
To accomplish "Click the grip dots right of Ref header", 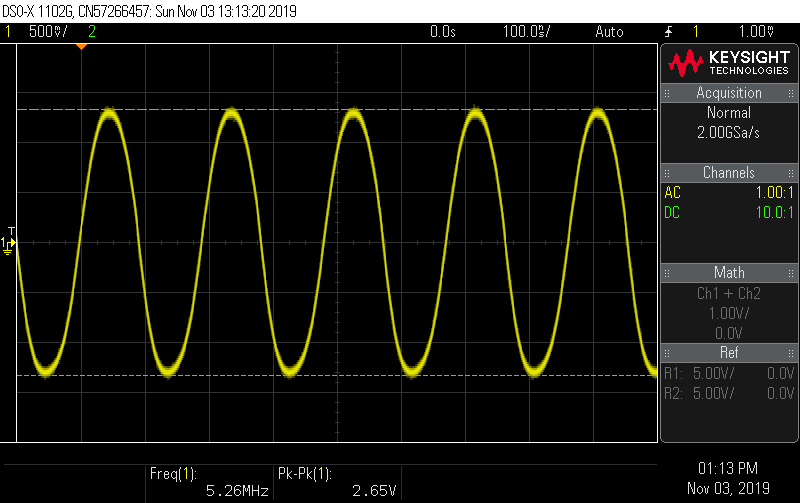I will point(791,353).
